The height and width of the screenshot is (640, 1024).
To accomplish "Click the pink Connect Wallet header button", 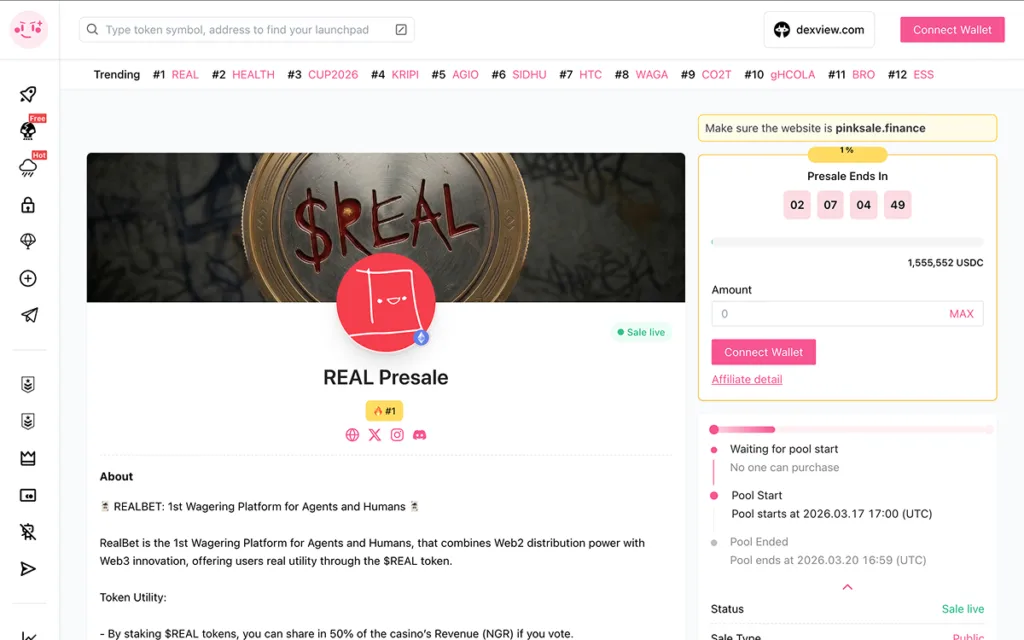I will point(952,29).
